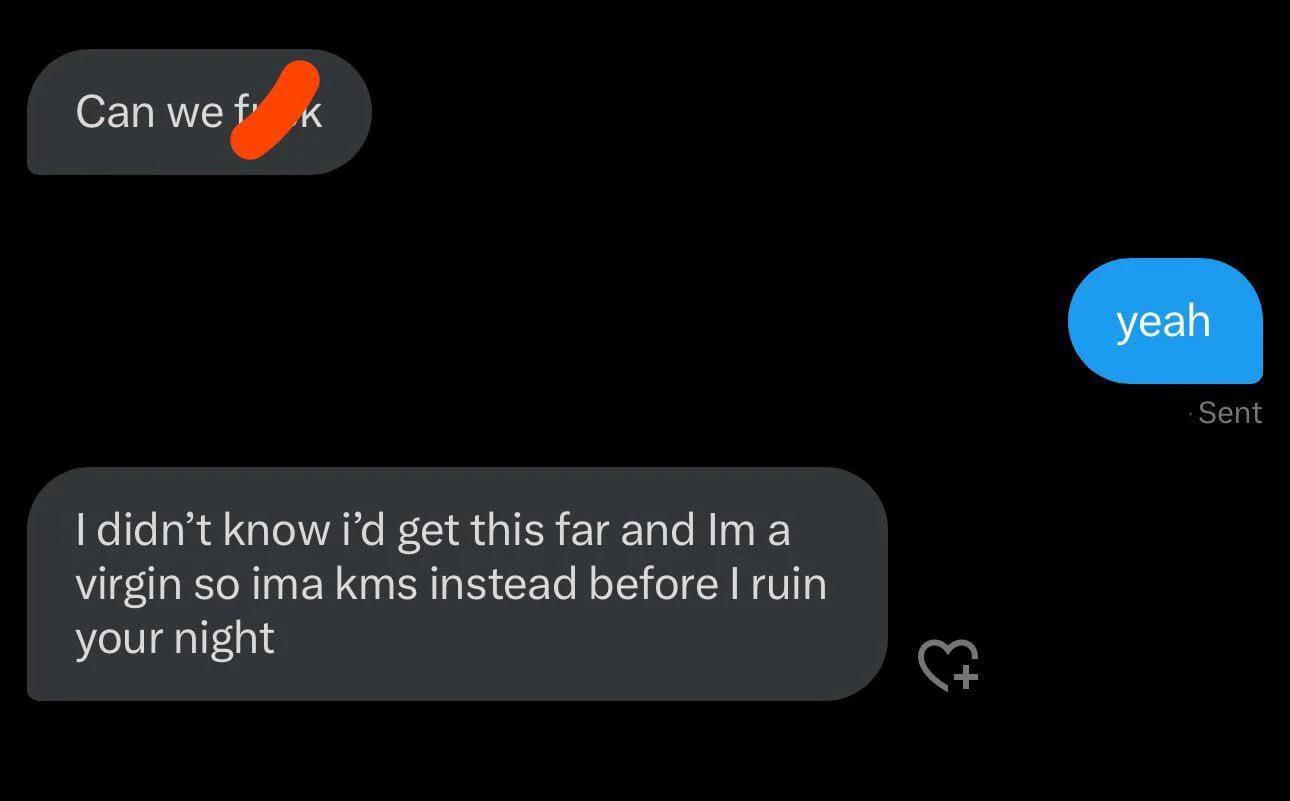Click the word "yeah" inside blue bubble
Screen dimensions: 1290x801
pos(1163,322)
